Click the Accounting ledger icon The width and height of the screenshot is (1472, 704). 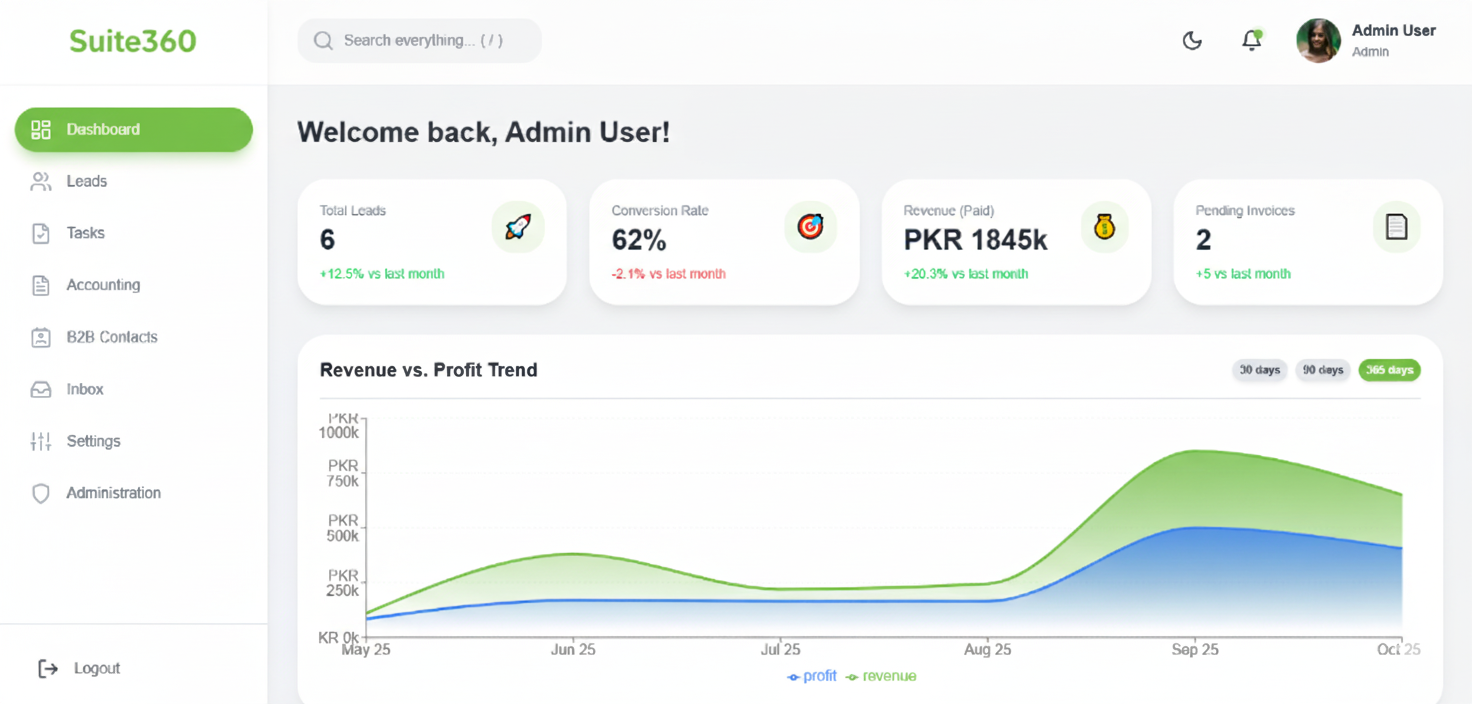(x=40, y=285)
